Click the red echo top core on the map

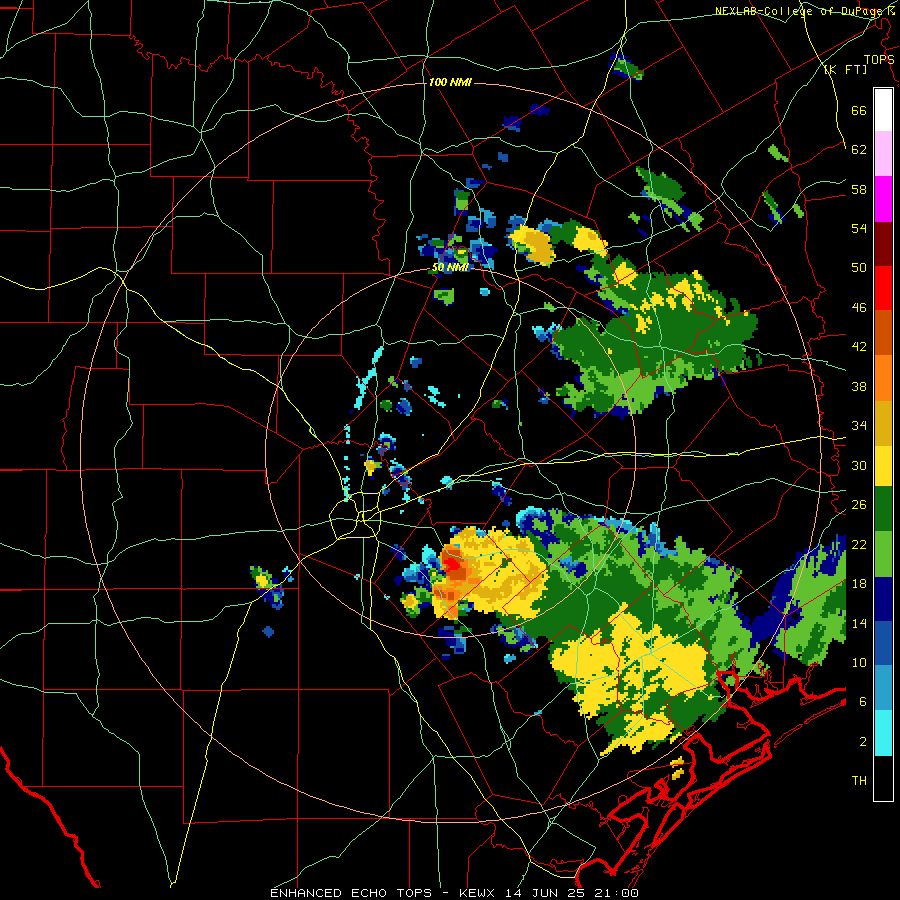tap(454, 564)
